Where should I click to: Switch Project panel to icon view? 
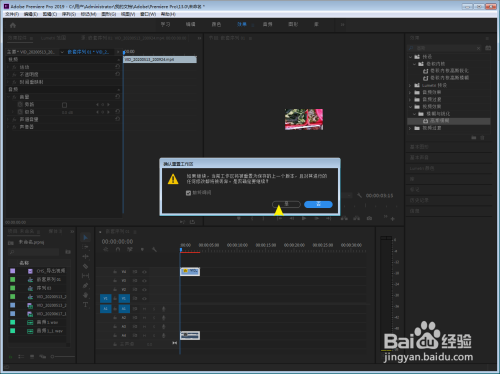(32, 357)
